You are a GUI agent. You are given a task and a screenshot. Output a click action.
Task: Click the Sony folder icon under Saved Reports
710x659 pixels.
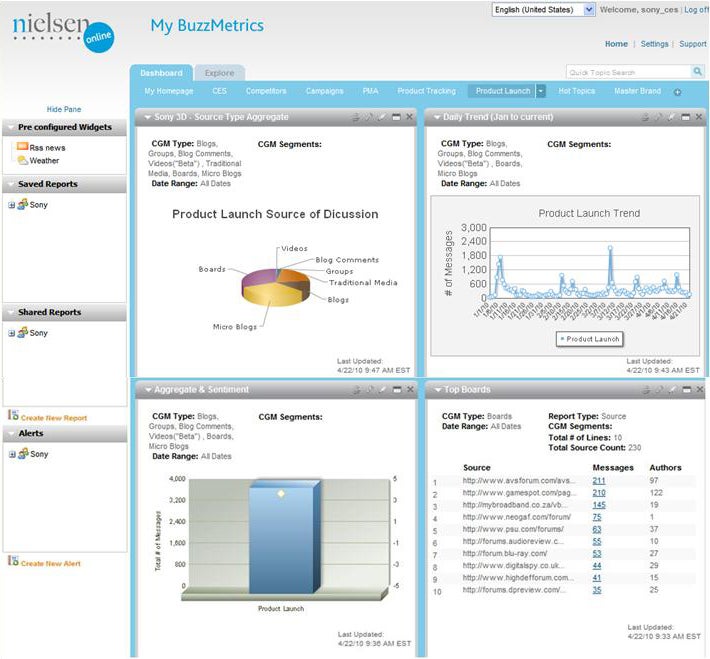[21, 204]
